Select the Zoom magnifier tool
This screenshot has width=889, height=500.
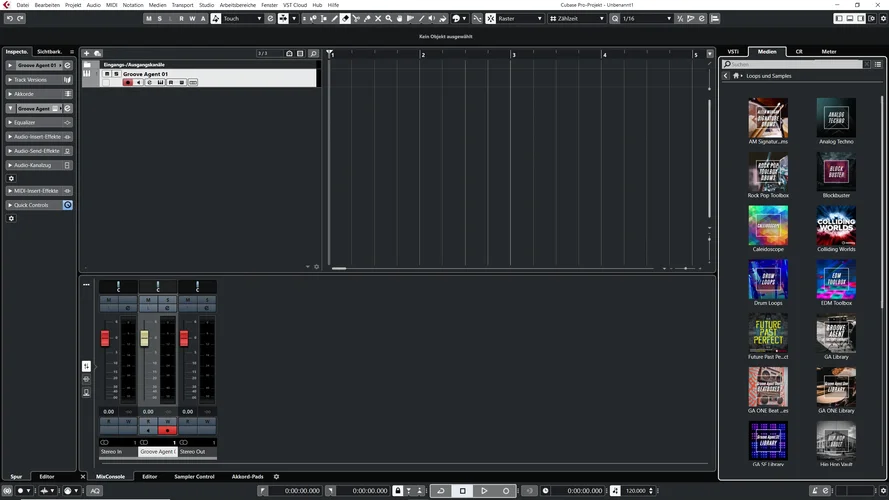(x=389, y=19)
